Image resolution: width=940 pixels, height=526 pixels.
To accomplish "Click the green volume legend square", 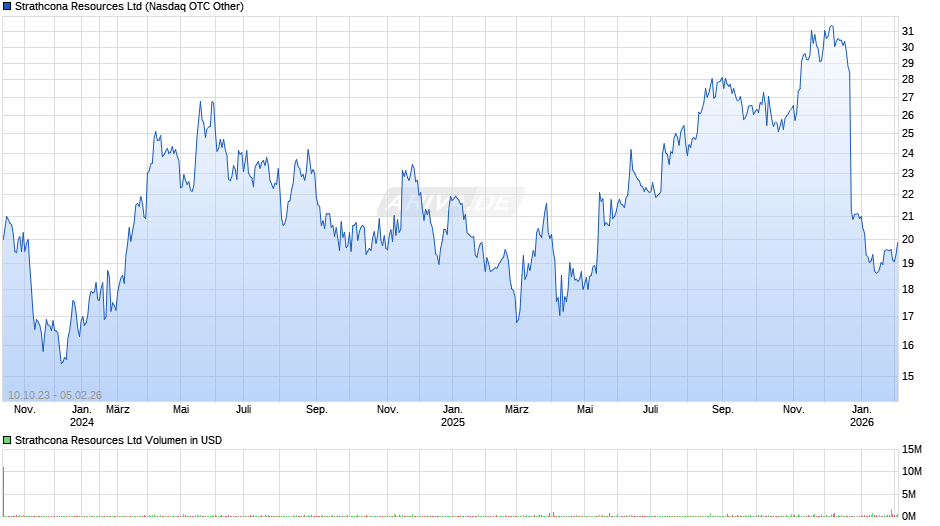I will [x=7, y=440].
